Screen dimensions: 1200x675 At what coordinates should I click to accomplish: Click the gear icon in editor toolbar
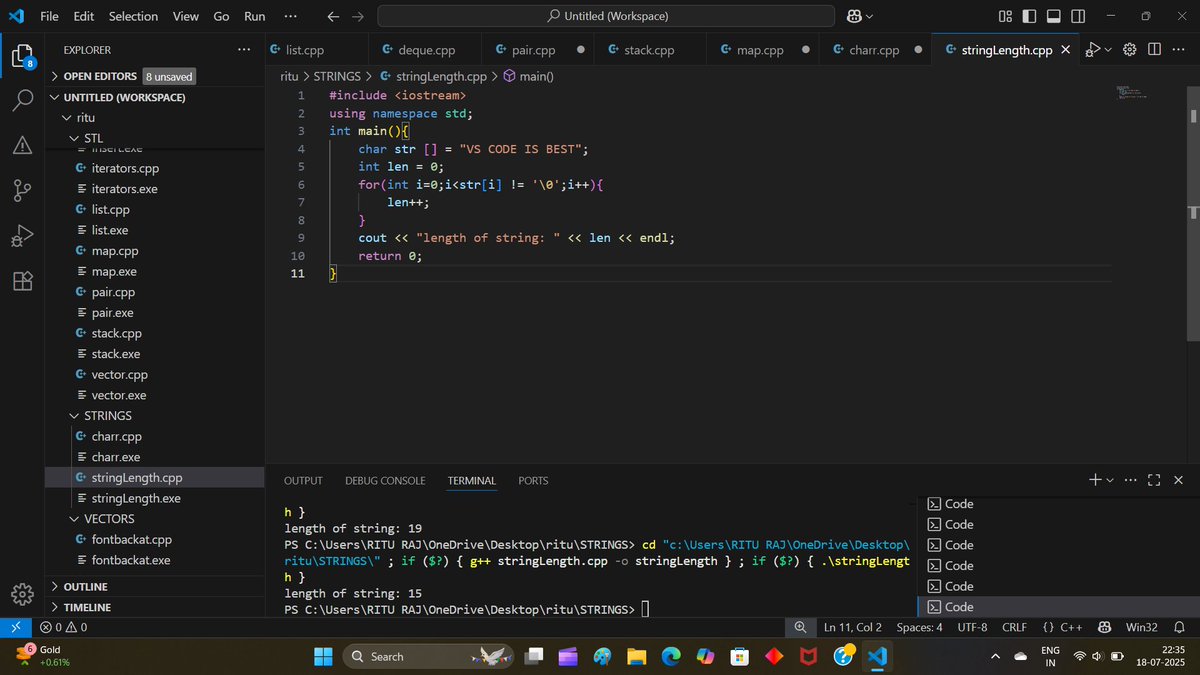pyautogui.click(x=1130, y=49)
